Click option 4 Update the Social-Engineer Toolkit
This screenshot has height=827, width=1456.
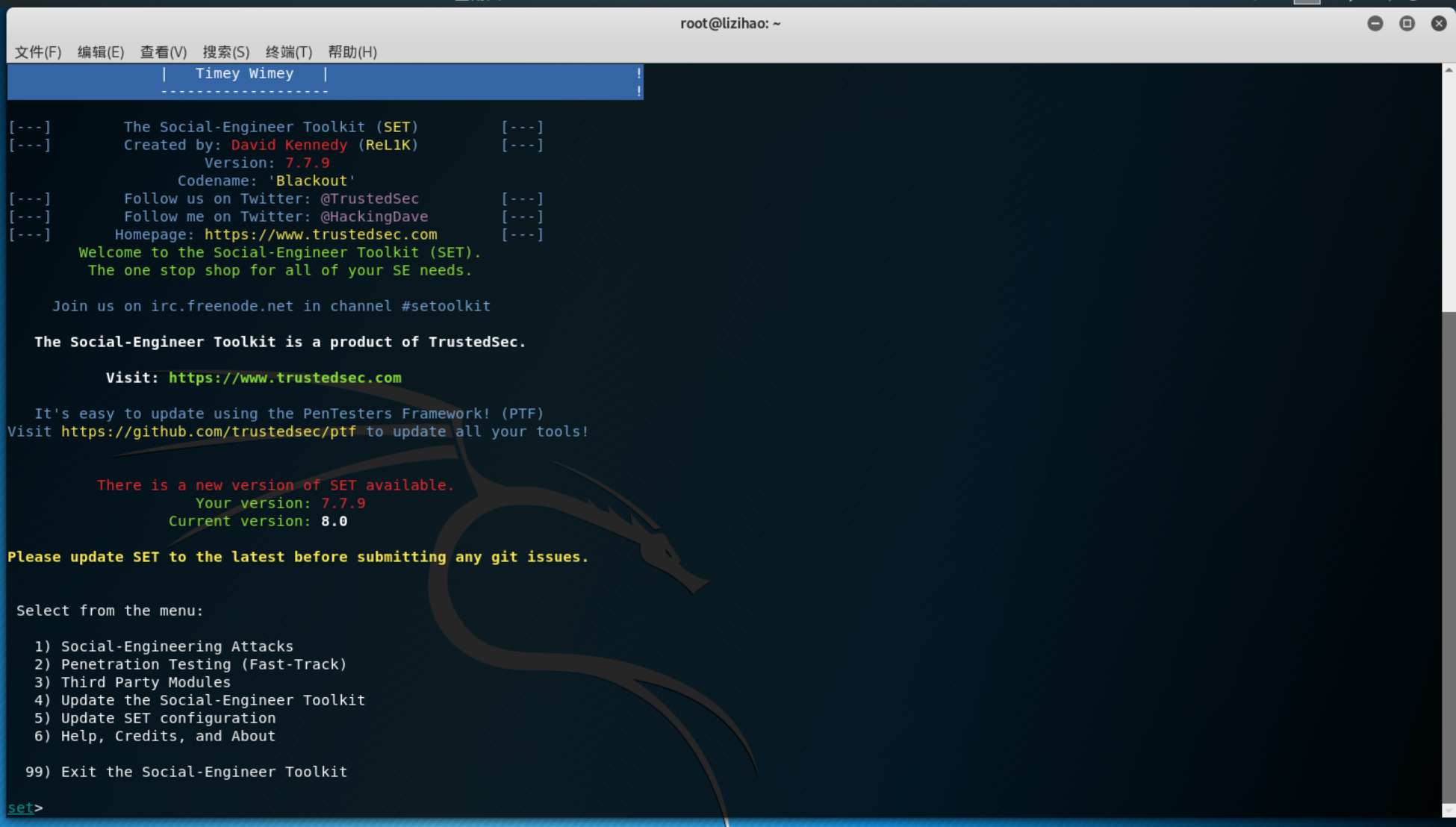(x=200, y=700)
